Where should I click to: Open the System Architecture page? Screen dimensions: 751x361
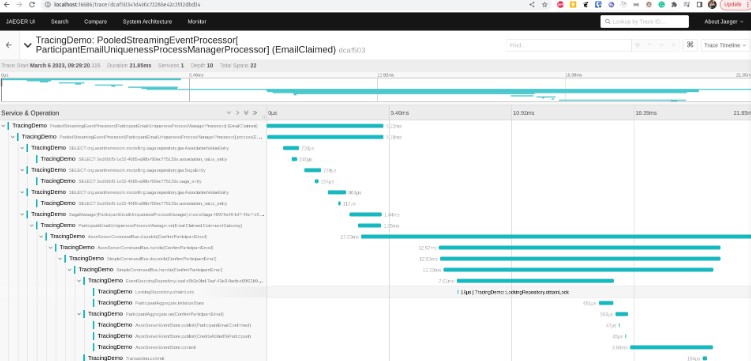tap(147, 22)
